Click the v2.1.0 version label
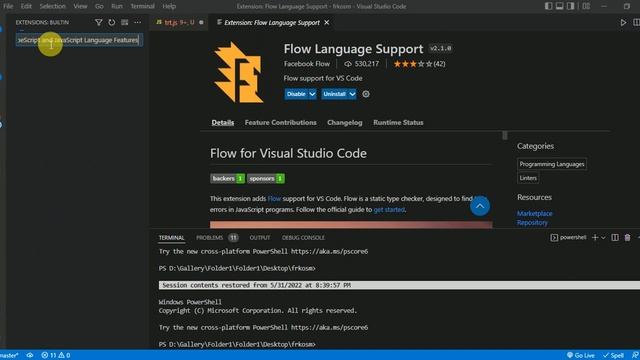The width and height of the screenshot is (640, 360). (441, 49)
